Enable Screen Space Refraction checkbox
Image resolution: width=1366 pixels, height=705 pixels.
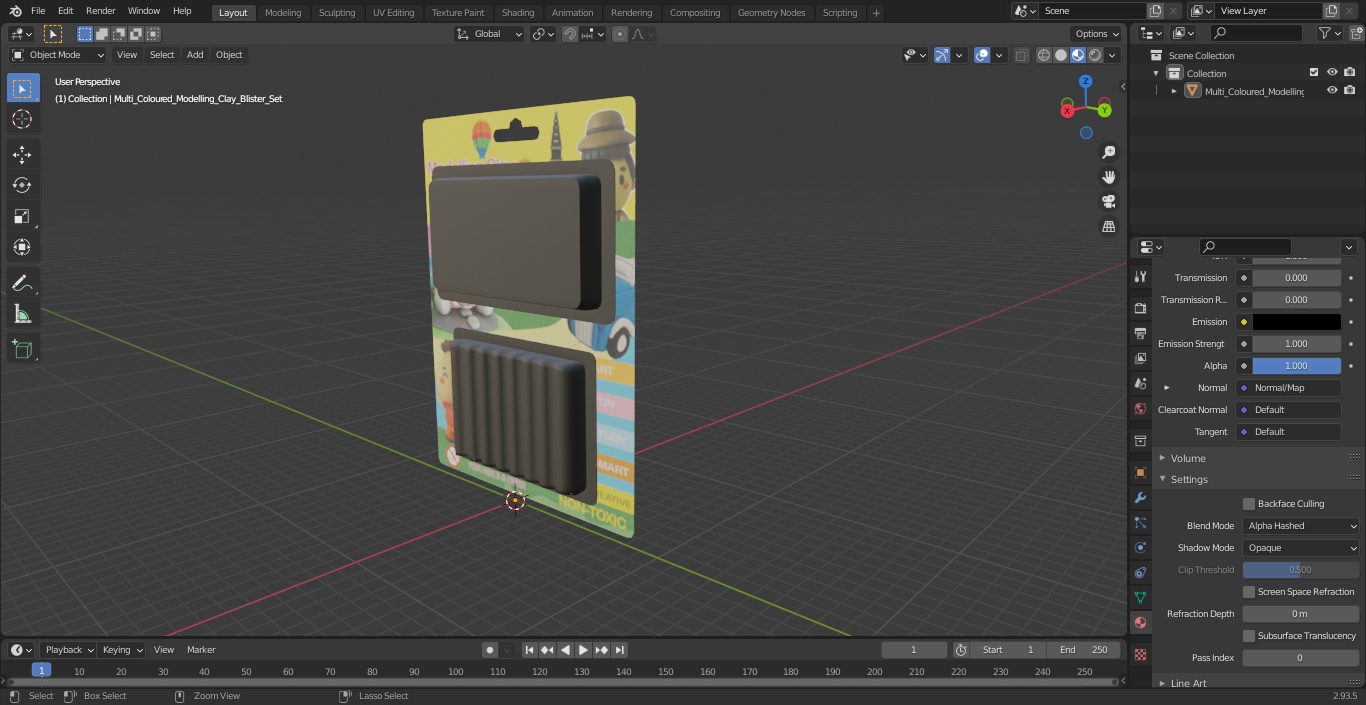[x=1249, y=592]
